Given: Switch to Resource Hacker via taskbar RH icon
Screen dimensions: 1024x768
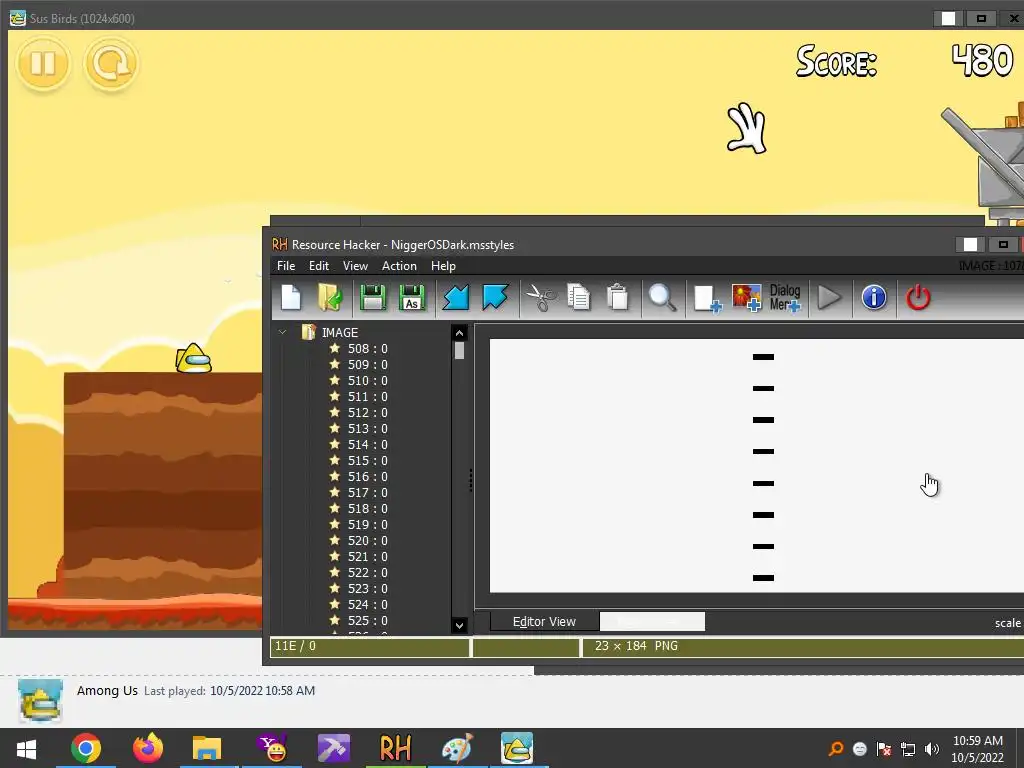Looking at the screenshot, I should tap(395, 748).
